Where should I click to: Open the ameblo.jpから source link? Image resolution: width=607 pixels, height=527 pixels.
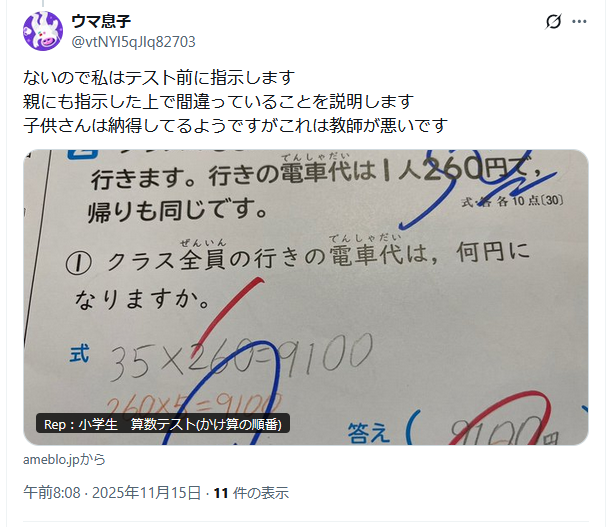[64, 460]
